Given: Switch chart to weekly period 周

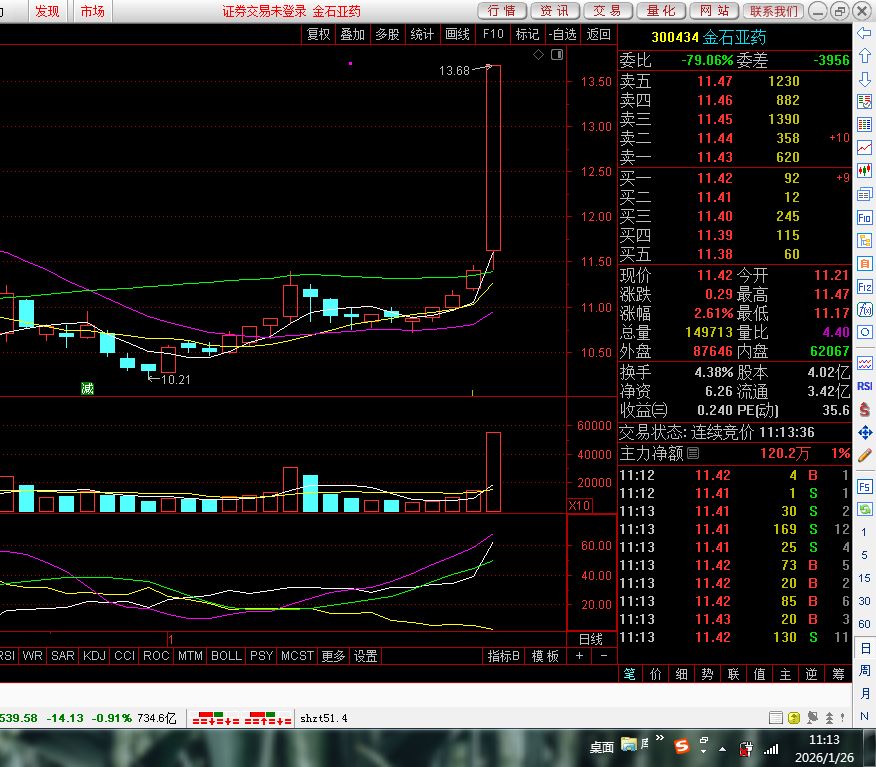Looking at the screenshot, I should pos(865,670).
